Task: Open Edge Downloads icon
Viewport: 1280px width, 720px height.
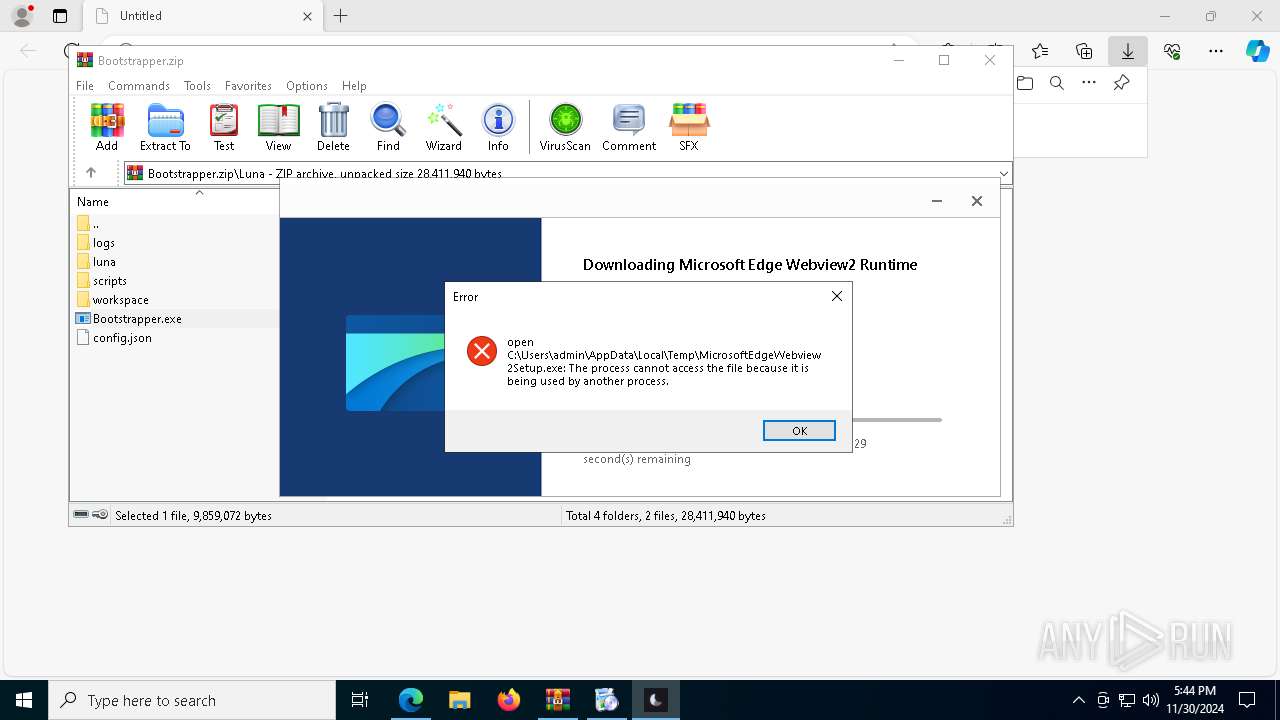Action: point(1128,51)
